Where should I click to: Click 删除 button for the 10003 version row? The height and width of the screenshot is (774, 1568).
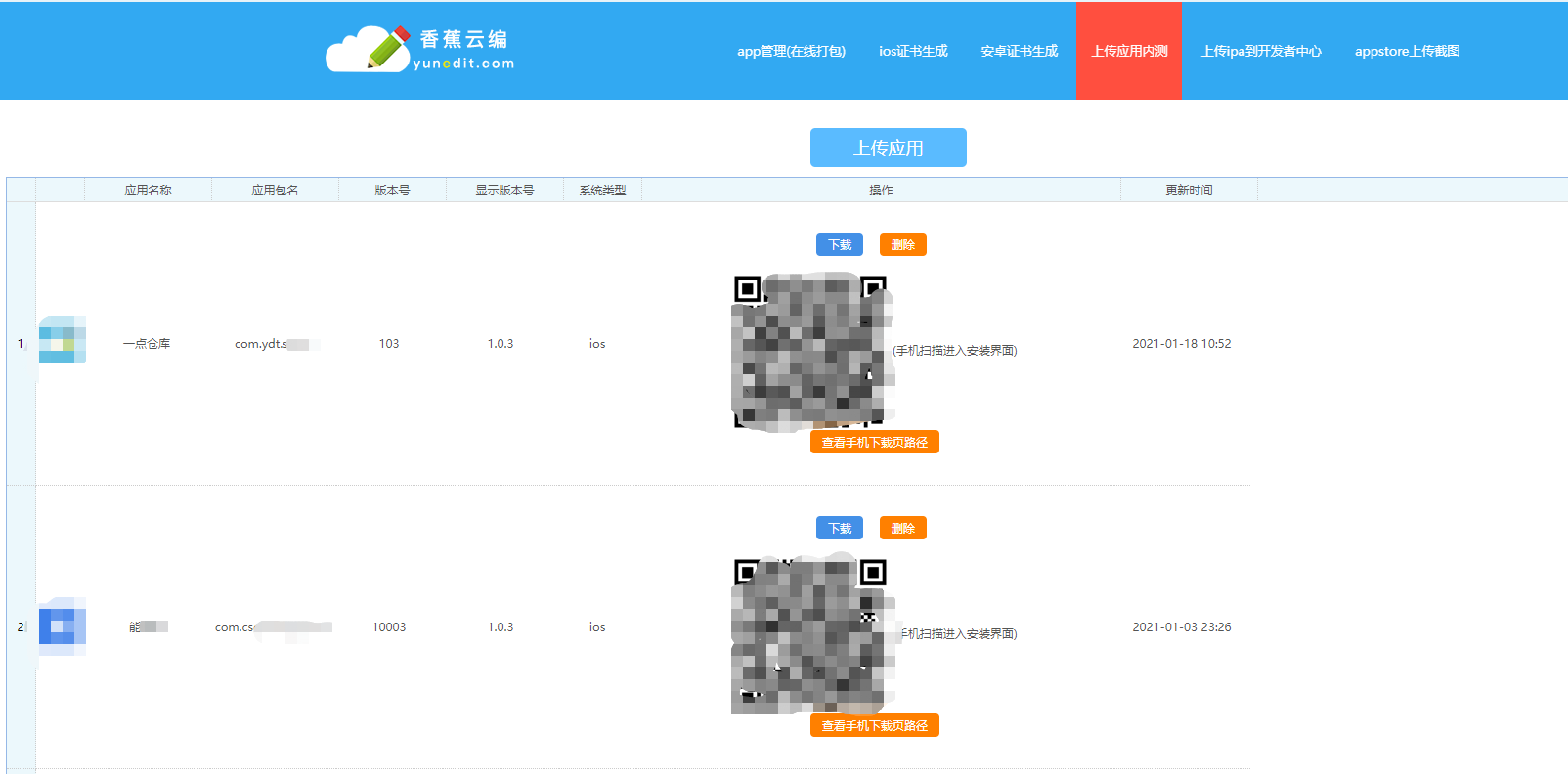point(903,528)
